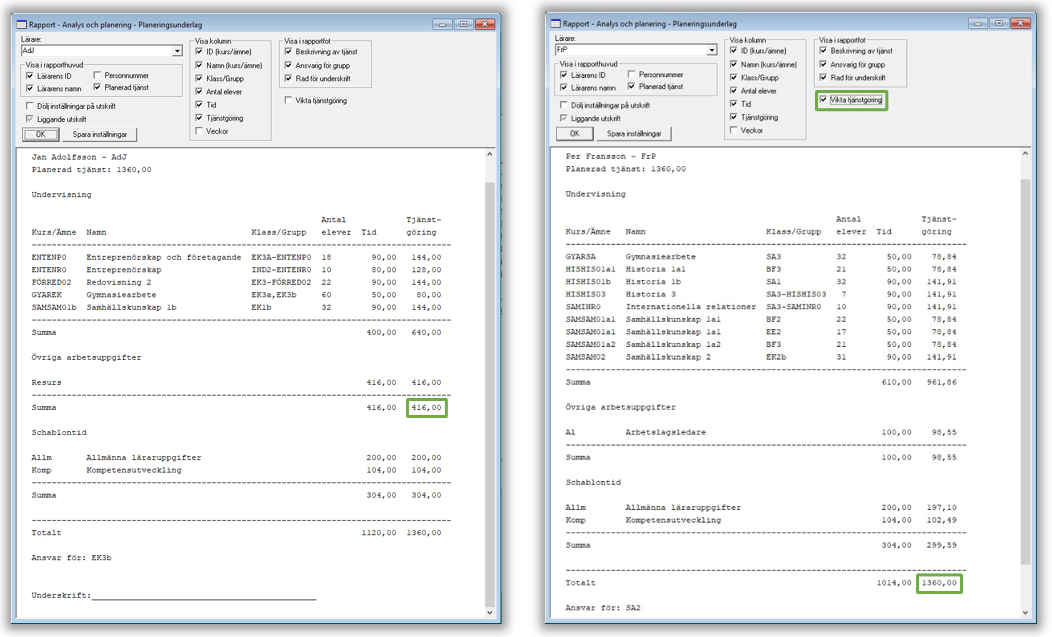Toggle Planerad tjänst checkbox in AdJ window
The height and width of the screenshot is (637, 1052).
pos(97,87)
